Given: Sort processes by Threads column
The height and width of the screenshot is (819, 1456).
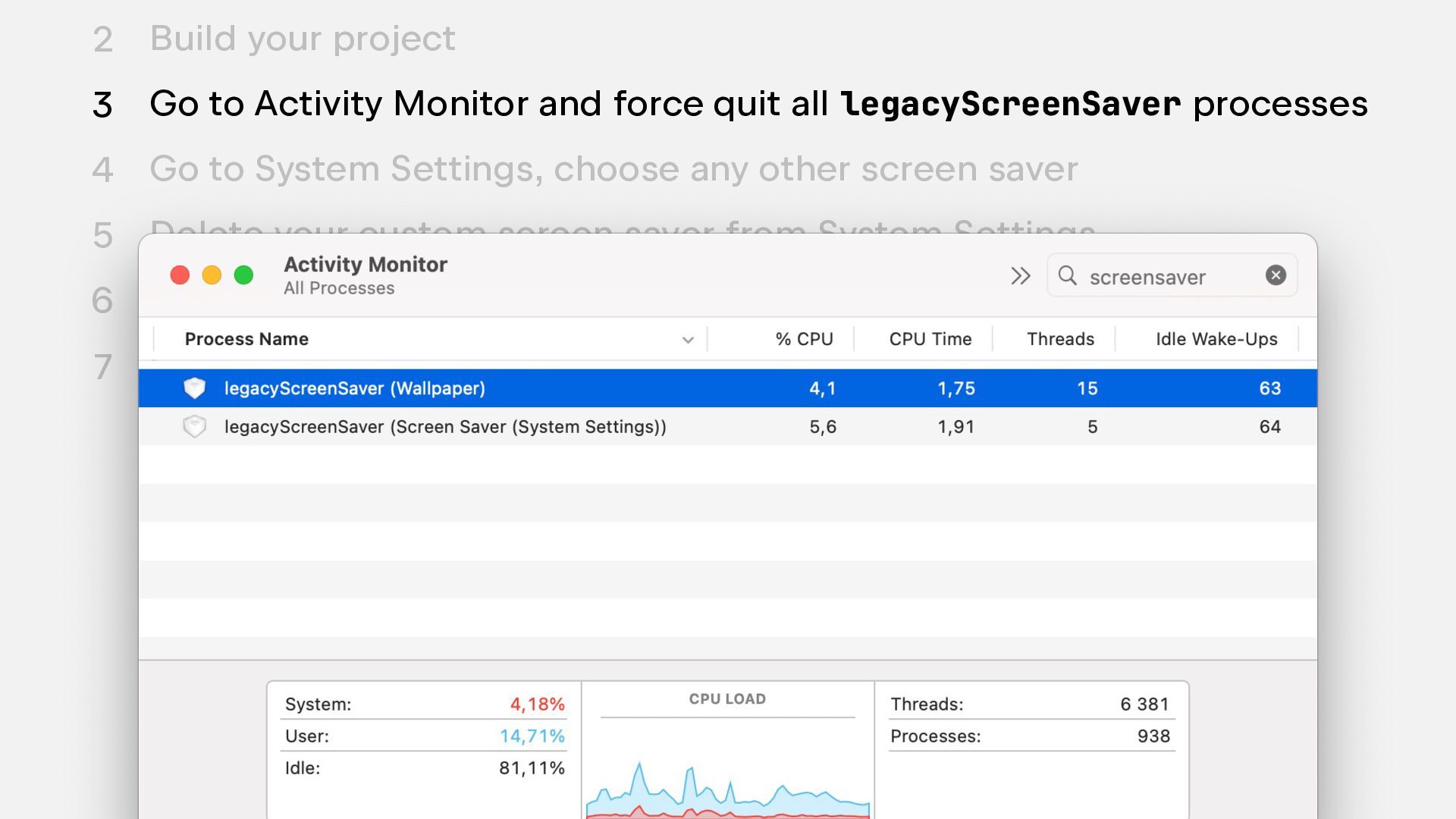Looking at the screenshot, I should [x=1060, y=339].
